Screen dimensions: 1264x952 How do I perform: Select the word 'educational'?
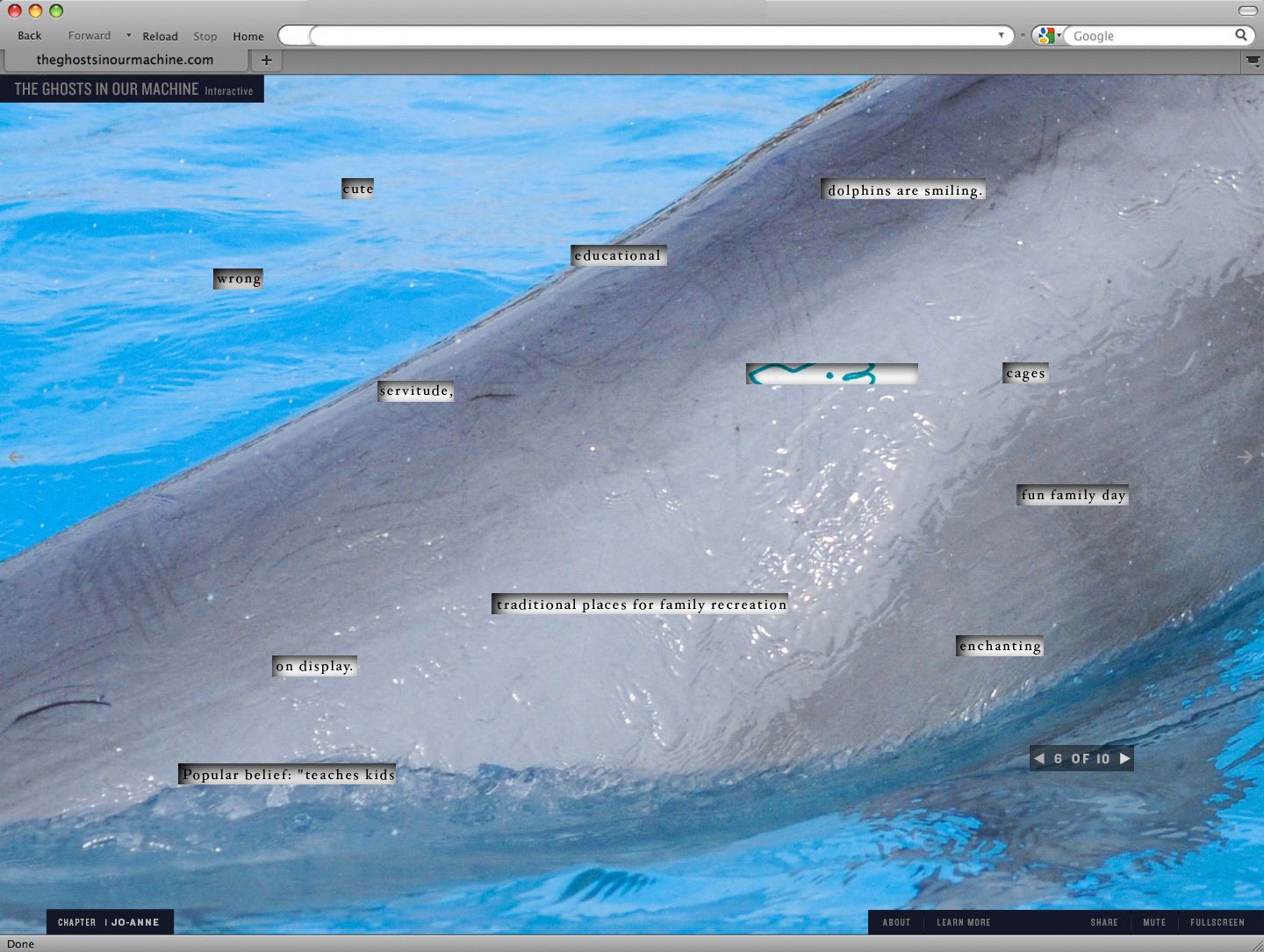click(618, 255)
